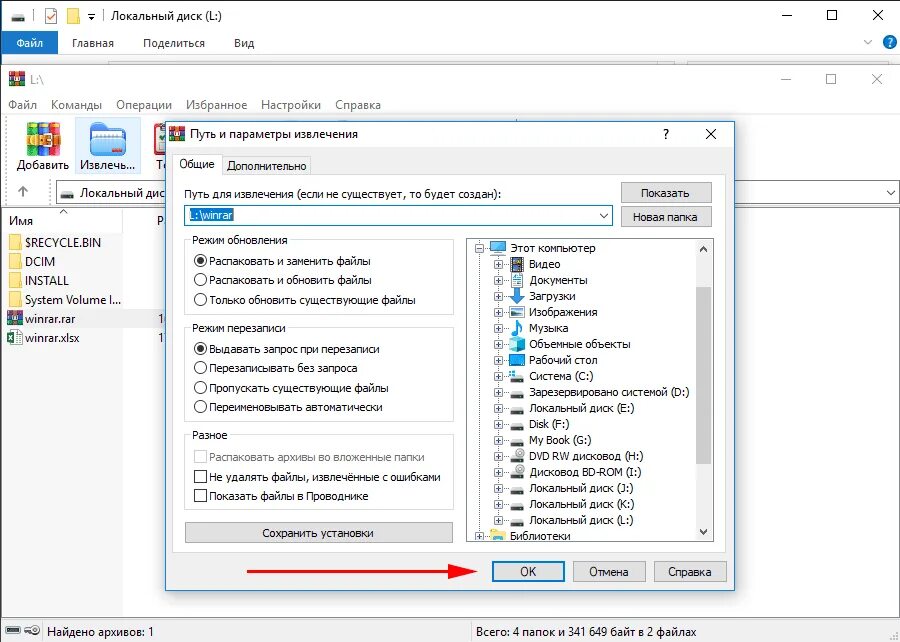Click the Дисковод BD-ROM (I:) disc icon
This screenshot has width=900, height=642.
(517, 472)
